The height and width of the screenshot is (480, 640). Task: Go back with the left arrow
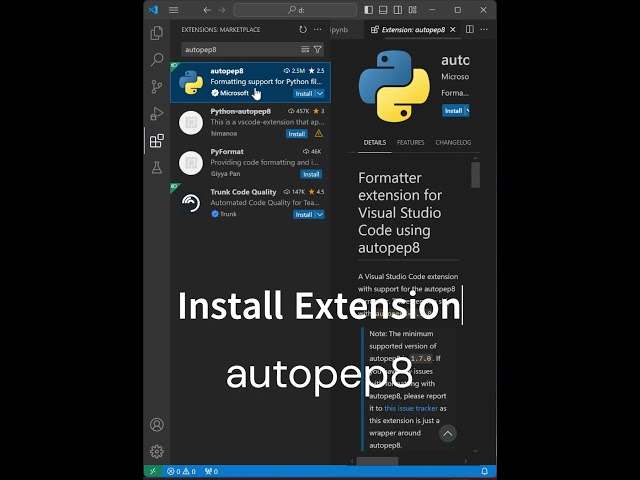(x=207, y=10)
